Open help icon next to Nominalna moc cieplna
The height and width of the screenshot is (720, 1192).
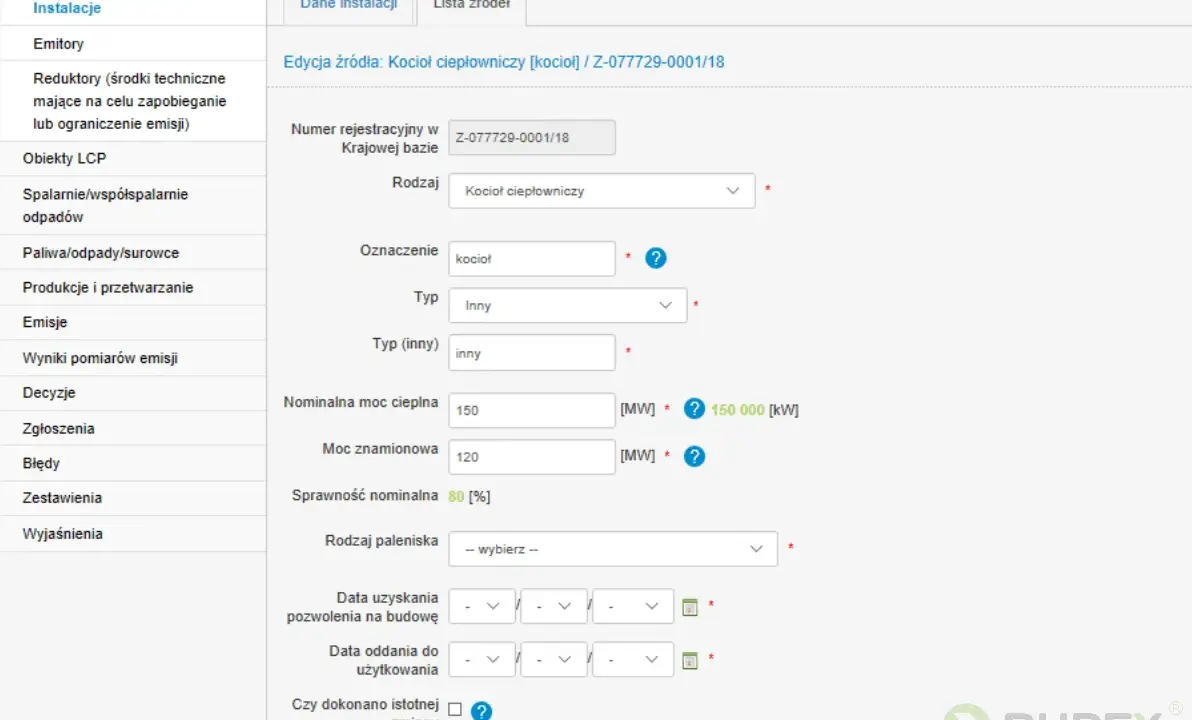click(694, 409)
